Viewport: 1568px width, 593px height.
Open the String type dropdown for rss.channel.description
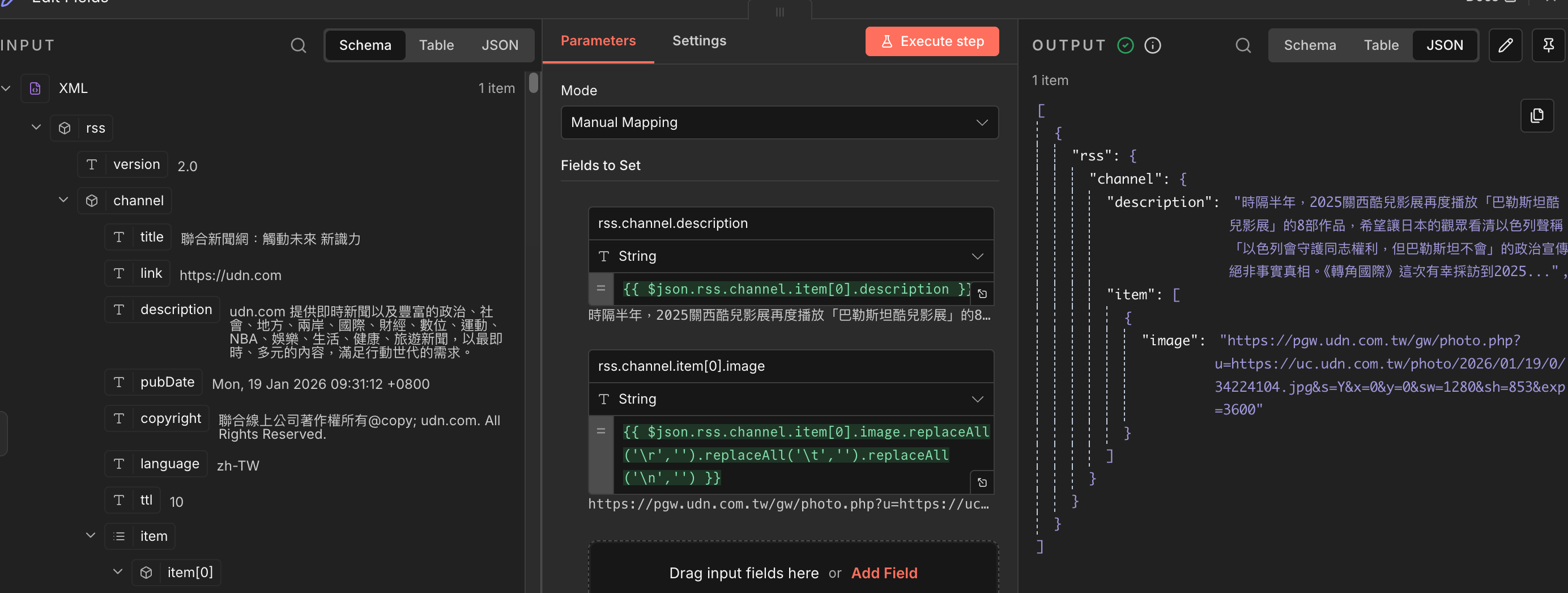click(x=790, y=256)
